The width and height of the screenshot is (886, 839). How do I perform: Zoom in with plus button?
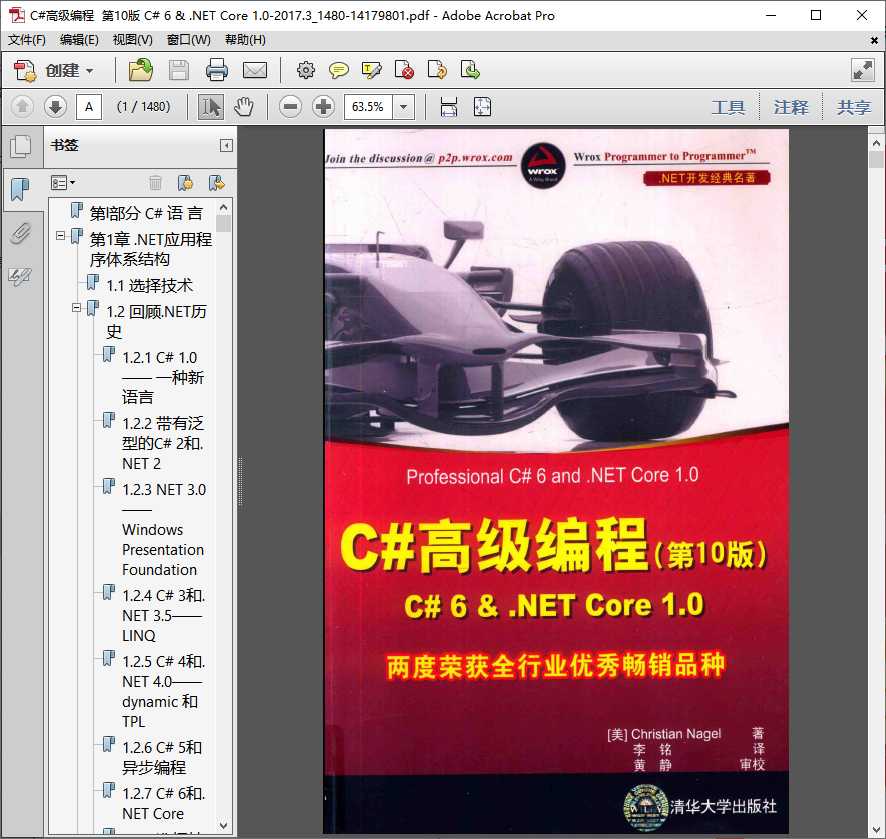tap(324, 107)
